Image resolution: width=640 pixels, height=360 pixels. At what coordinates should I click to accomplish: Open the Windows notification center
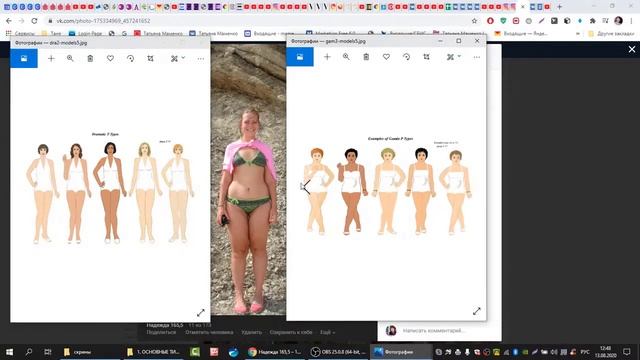(627, 351)
